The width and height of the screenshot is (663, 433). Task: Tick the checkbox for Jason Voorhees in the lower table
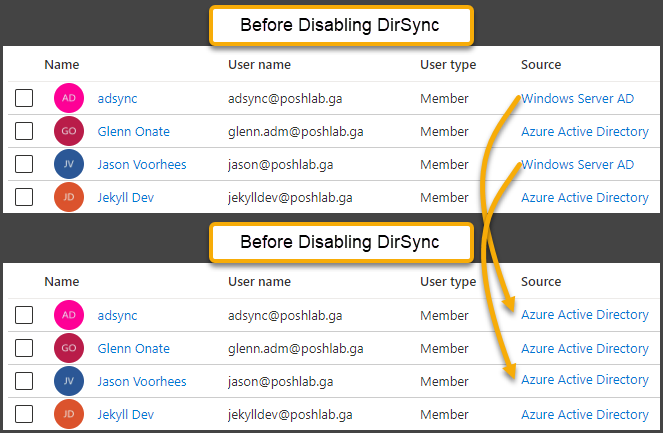tap(24, 381)
